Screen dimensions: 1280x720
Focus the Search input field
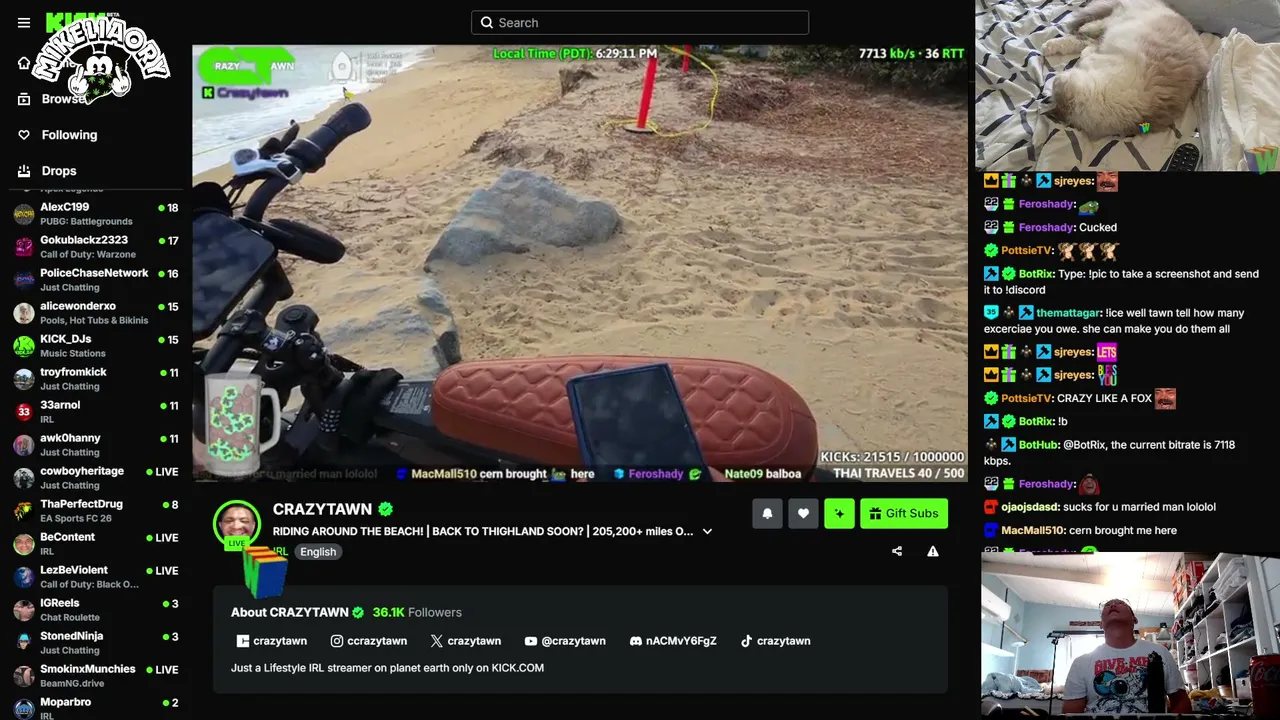(640, 23)
